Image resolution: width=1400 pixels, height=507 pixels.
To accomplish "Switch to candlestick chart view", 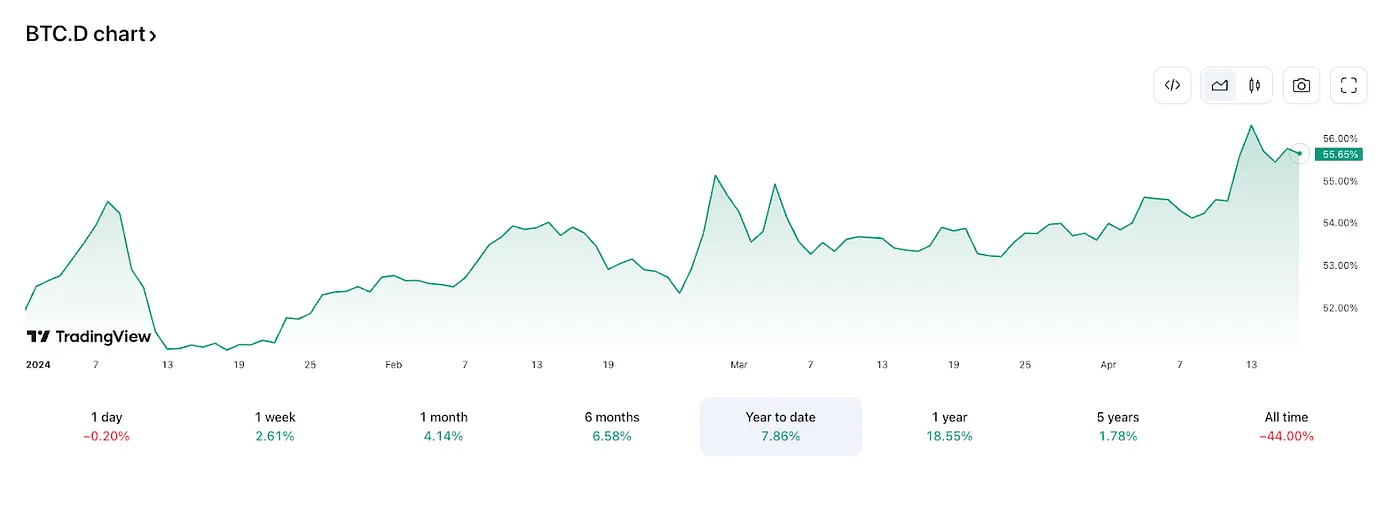I will (1254, 85).
